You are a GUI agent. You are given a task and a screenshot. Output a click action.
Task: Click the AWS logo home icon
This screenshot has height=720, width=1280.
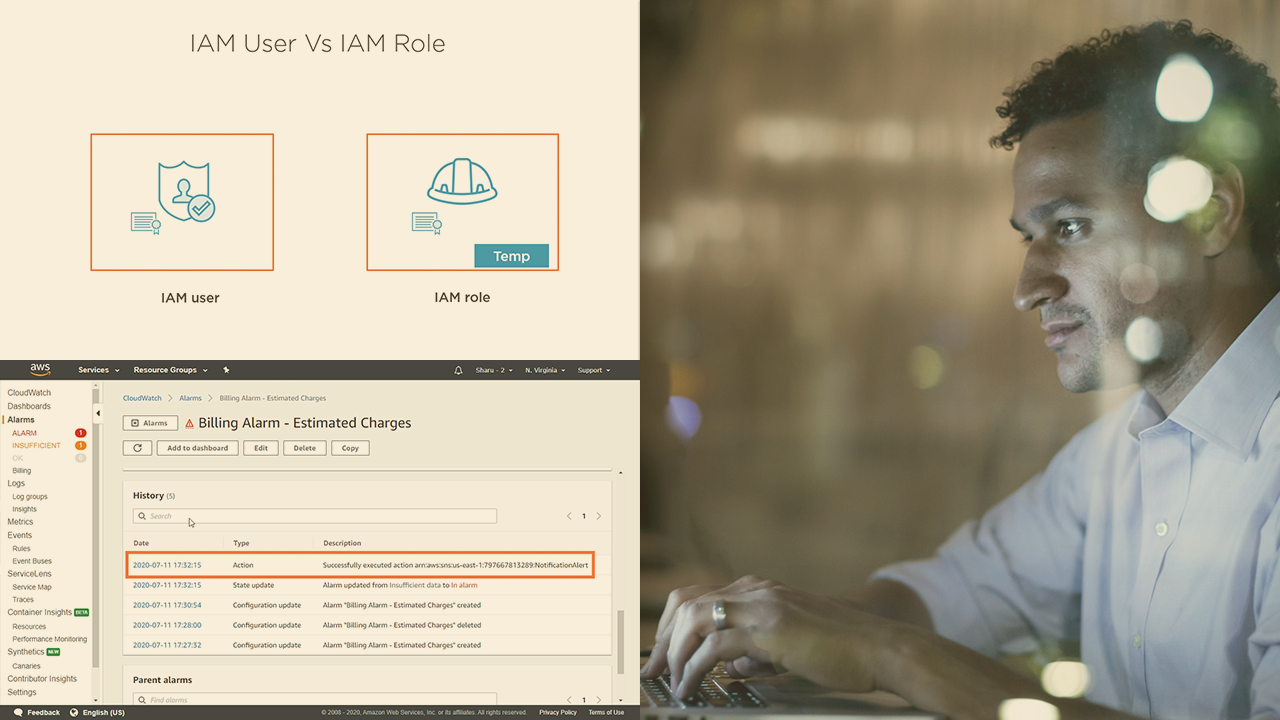pos(40,370)
